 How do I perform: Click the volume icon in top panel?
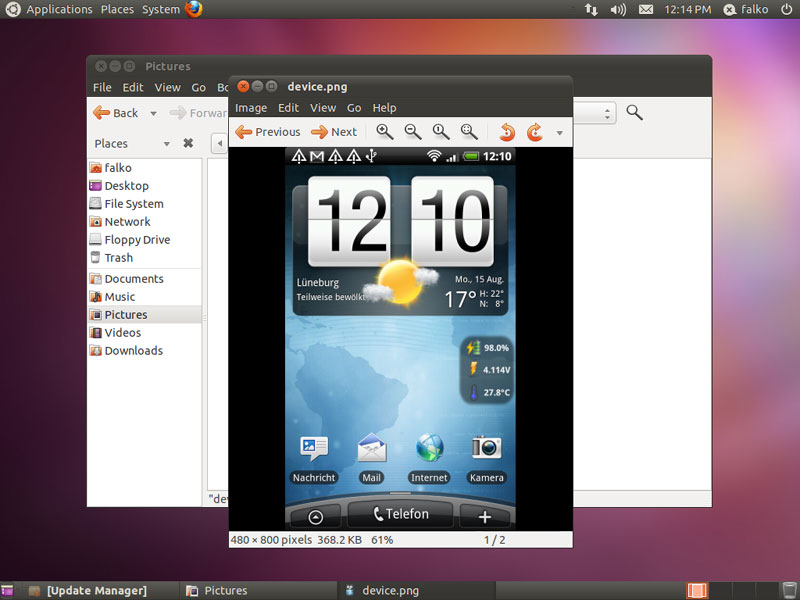click(618, 9)
